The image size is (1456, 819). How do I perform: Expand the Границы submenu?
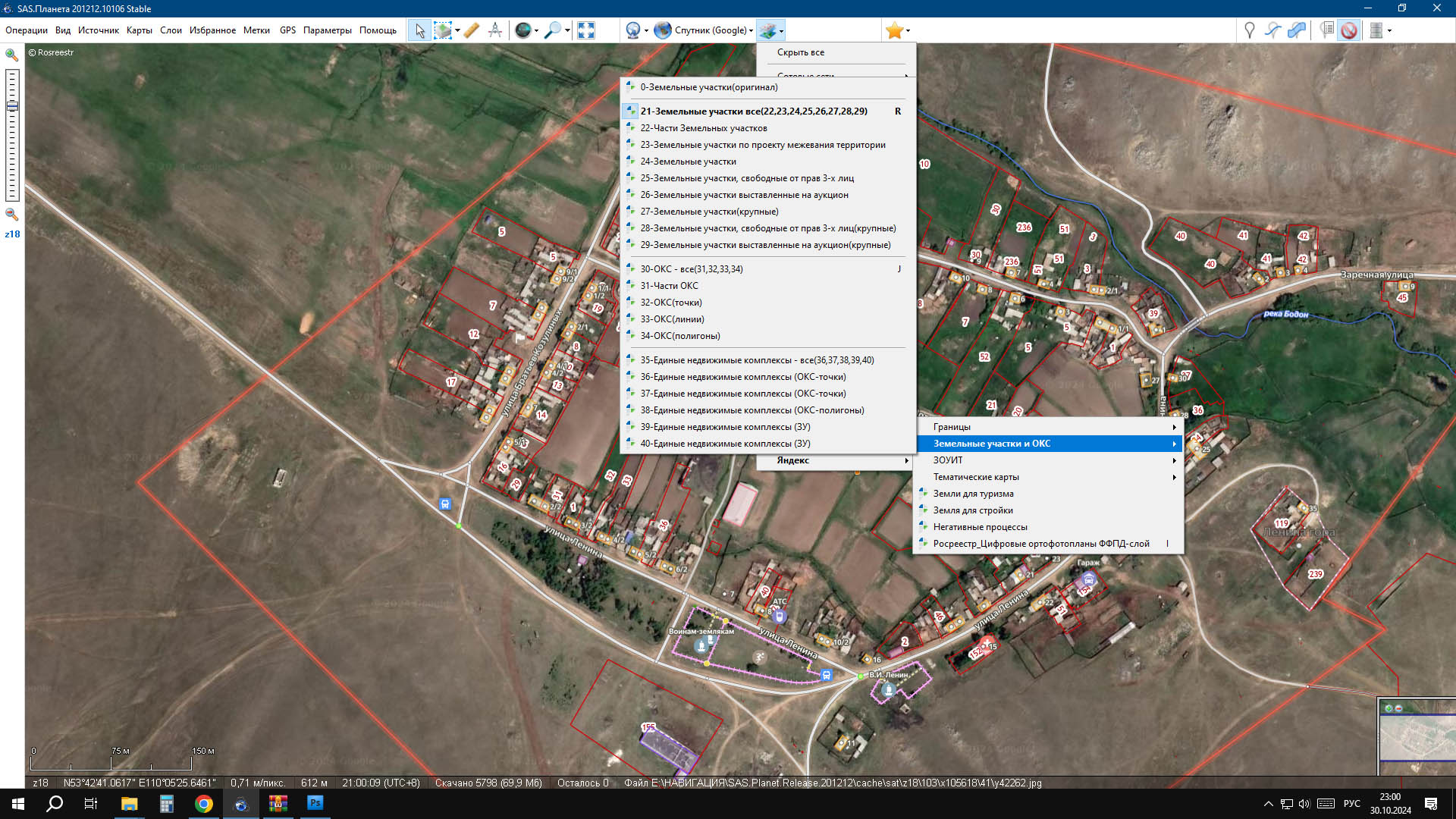[x=1046, y=427]
